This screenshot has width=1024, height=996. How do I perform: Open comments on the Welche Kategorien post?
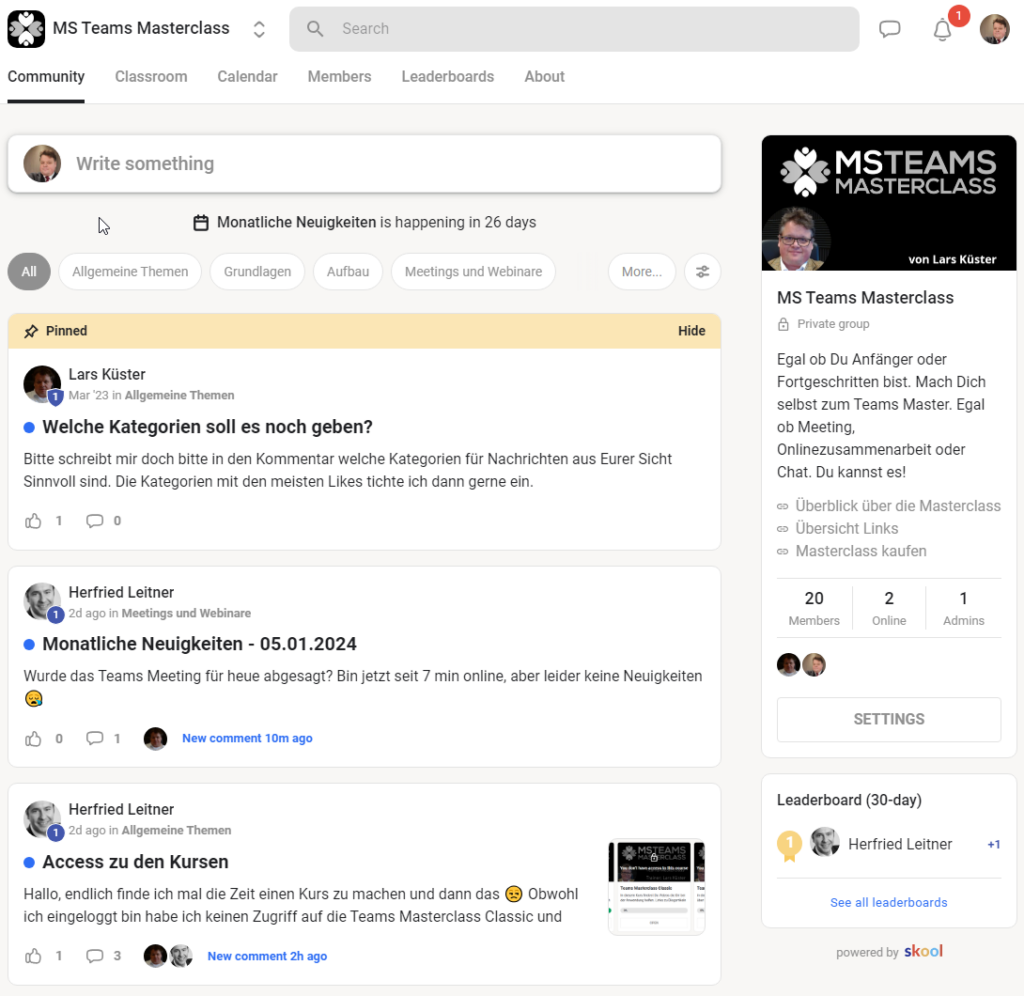point(95,521)
